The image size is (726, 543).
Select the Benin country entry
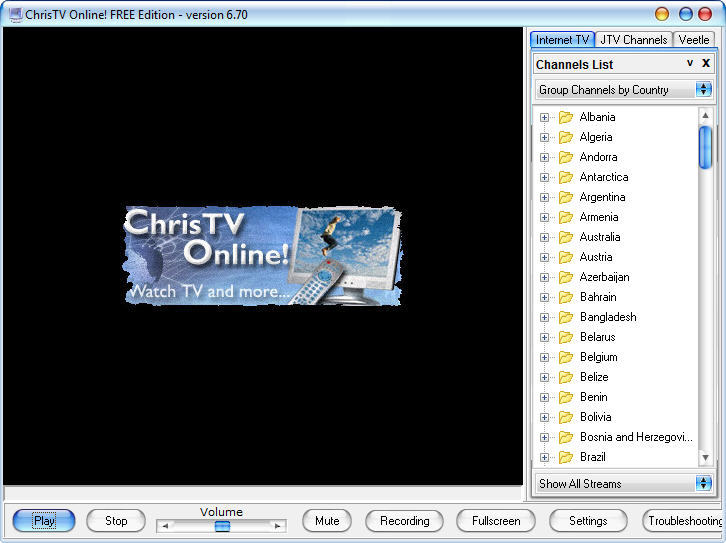tap(594, 397)
